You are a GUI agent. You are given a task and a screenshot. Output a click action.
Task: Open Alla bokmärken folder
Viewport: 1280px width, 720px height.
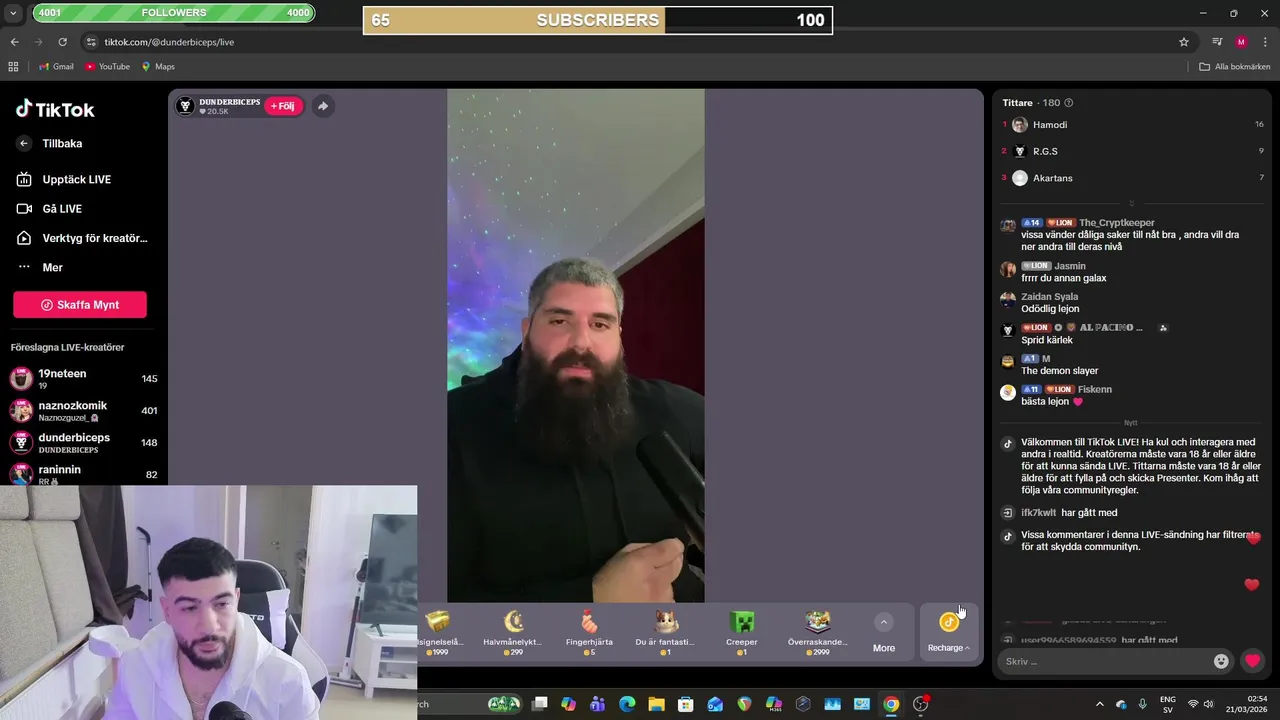click(1235, 67)
